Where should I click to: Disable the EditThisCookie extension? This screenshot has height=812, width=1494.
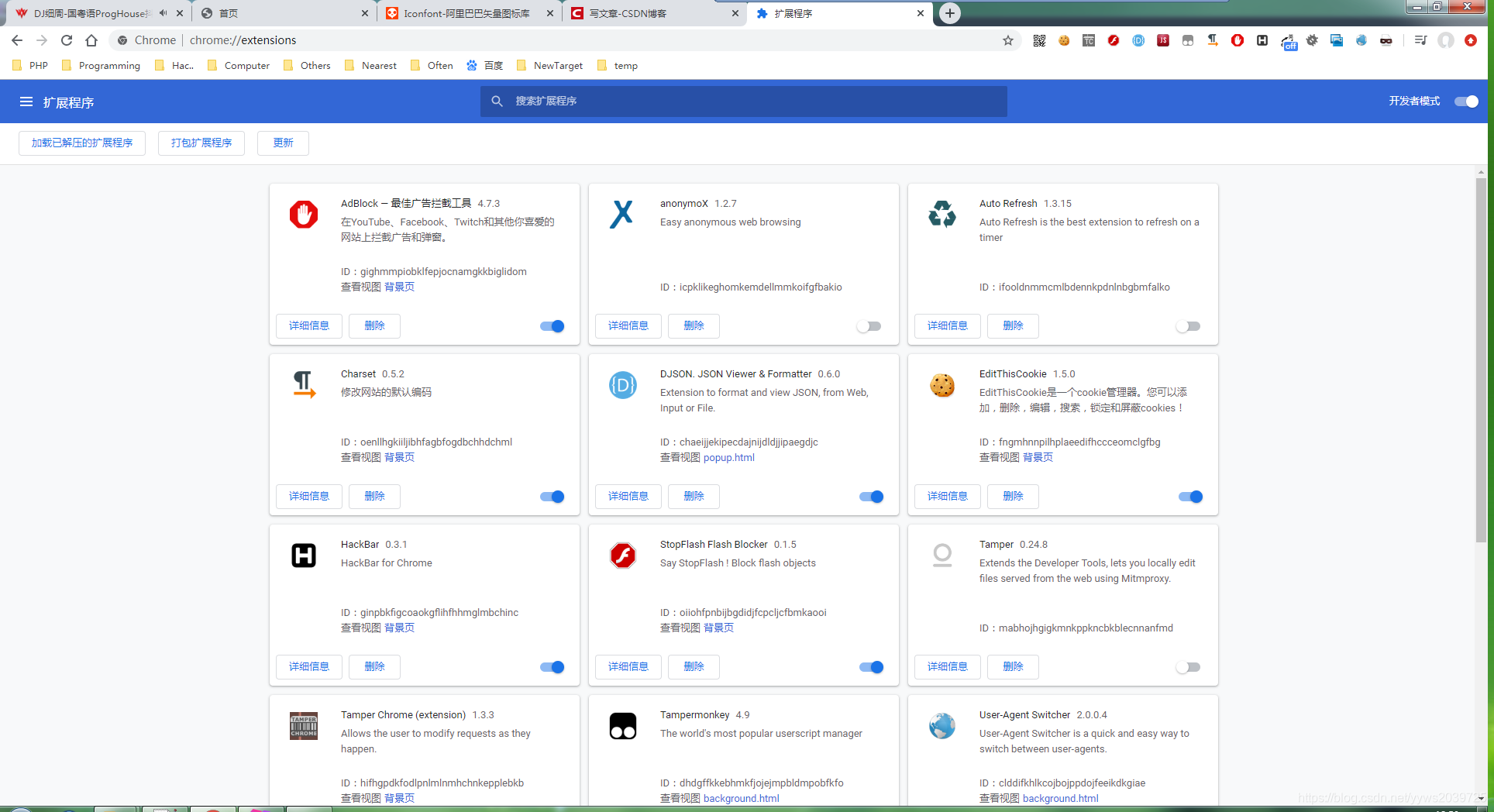(x=1189, y=496)
